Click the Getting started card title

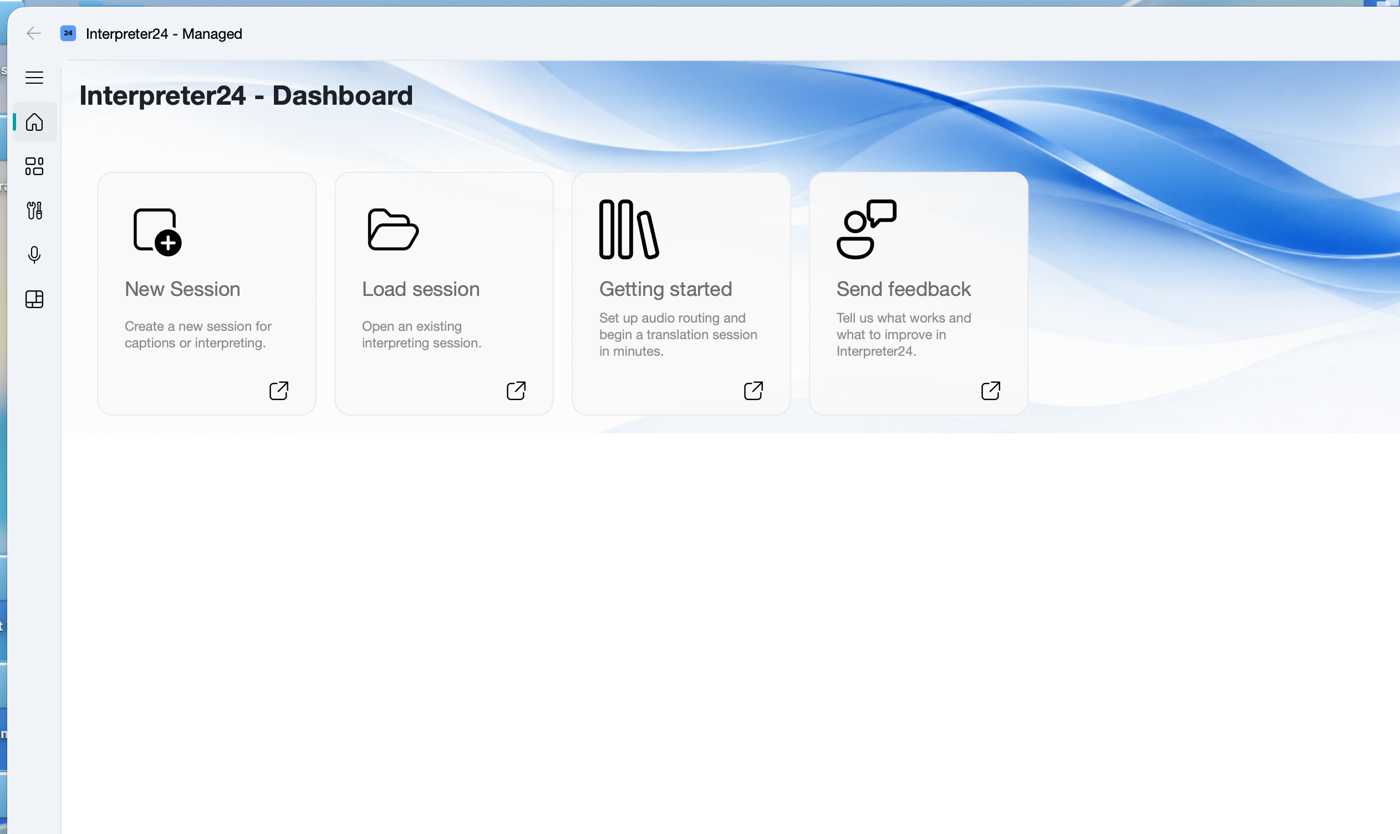pos(666,289)
